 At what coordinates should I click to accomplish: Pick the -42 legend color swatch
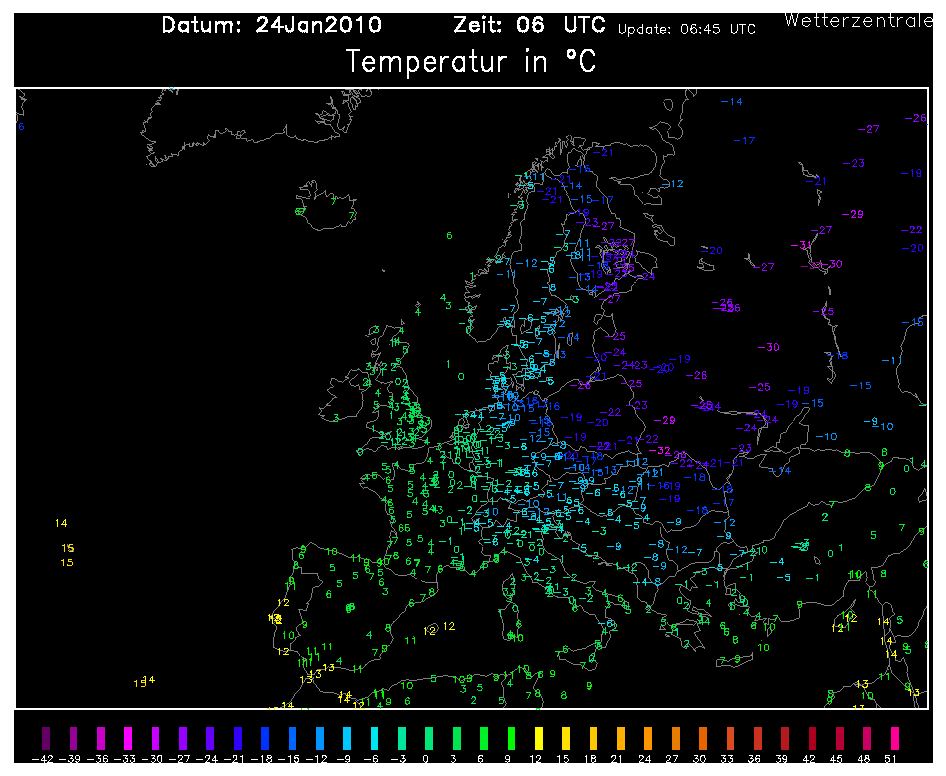tap(44, 738)
